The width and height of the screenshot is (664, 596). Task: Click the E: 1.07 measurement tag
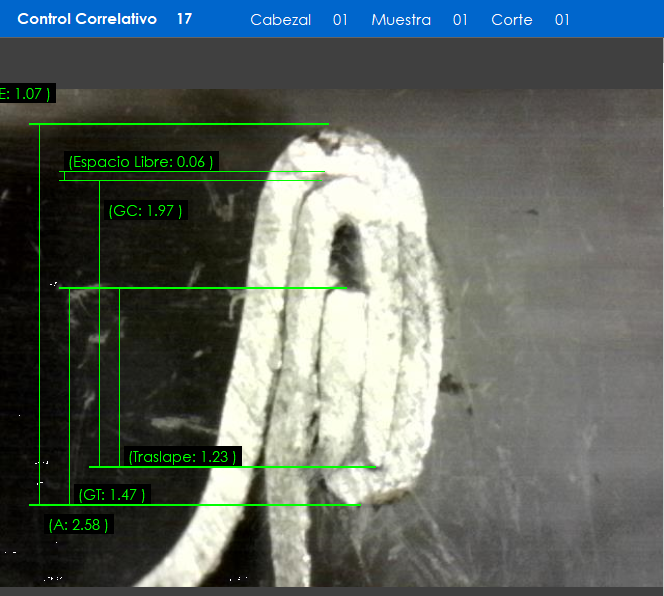pyautogui.click(x=26, y=94)
